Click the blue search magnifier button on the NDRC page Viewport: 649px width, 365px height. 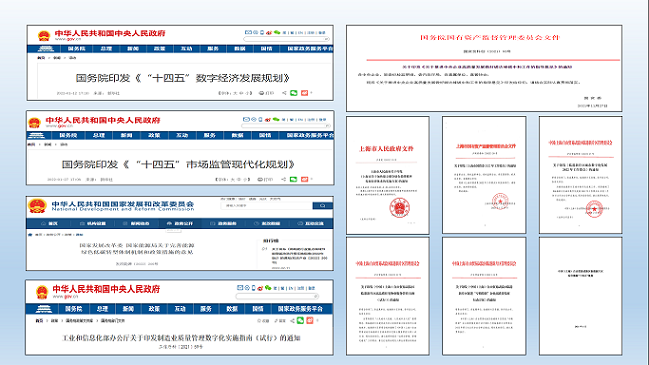(322, 205)
